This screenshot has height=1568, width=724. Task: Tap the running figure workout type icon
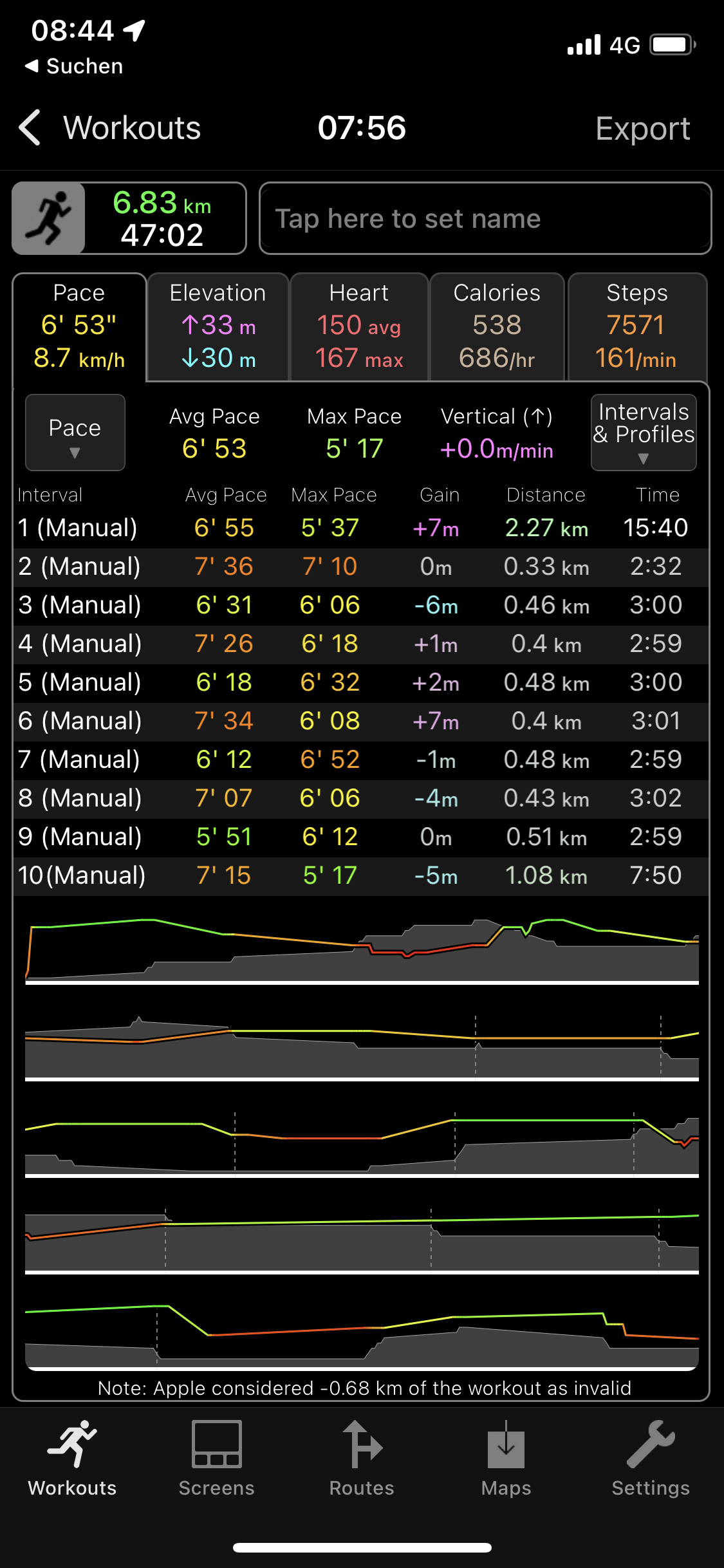tap(49, 218)
